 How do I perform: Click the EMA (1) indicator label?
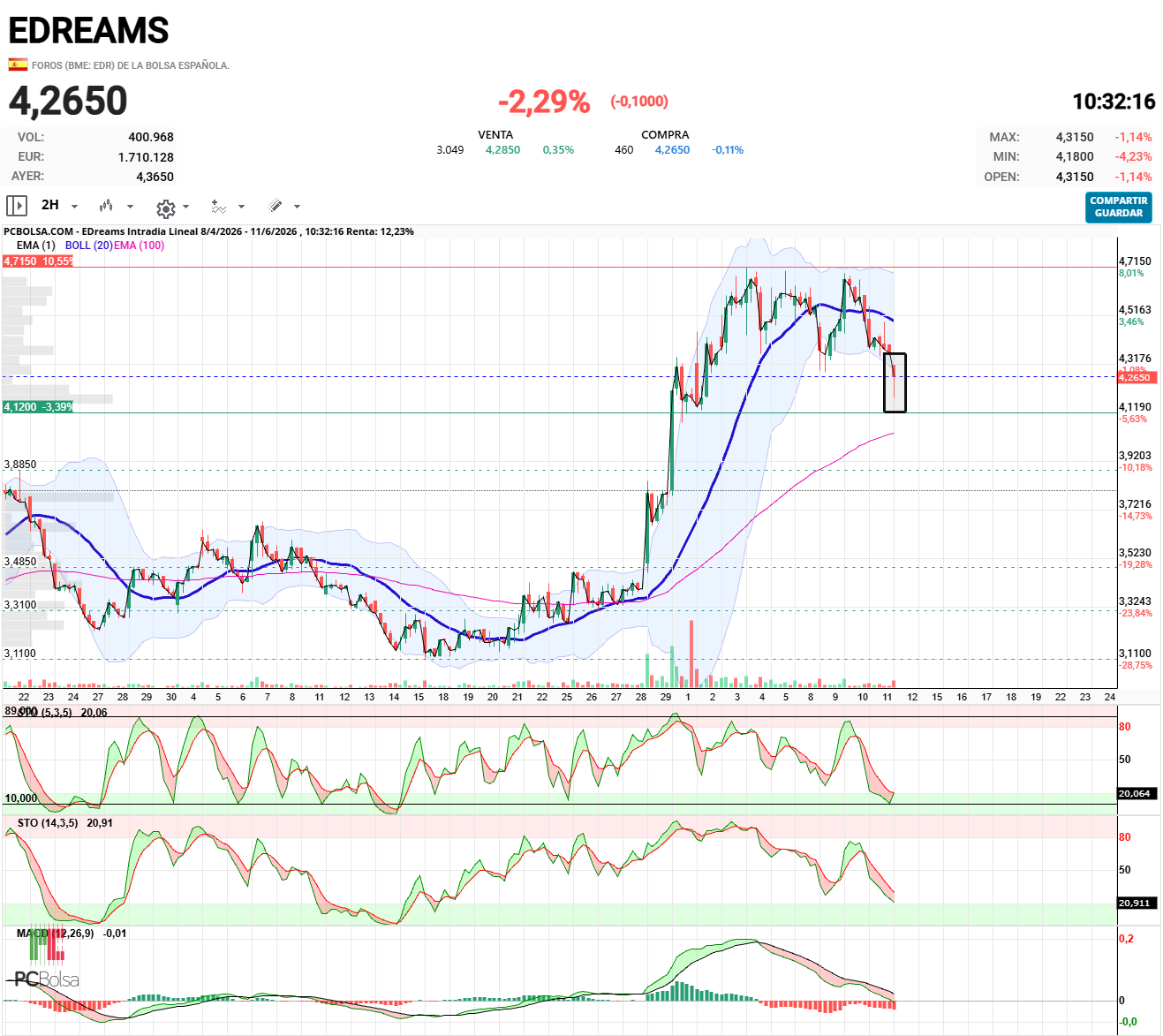35,246
